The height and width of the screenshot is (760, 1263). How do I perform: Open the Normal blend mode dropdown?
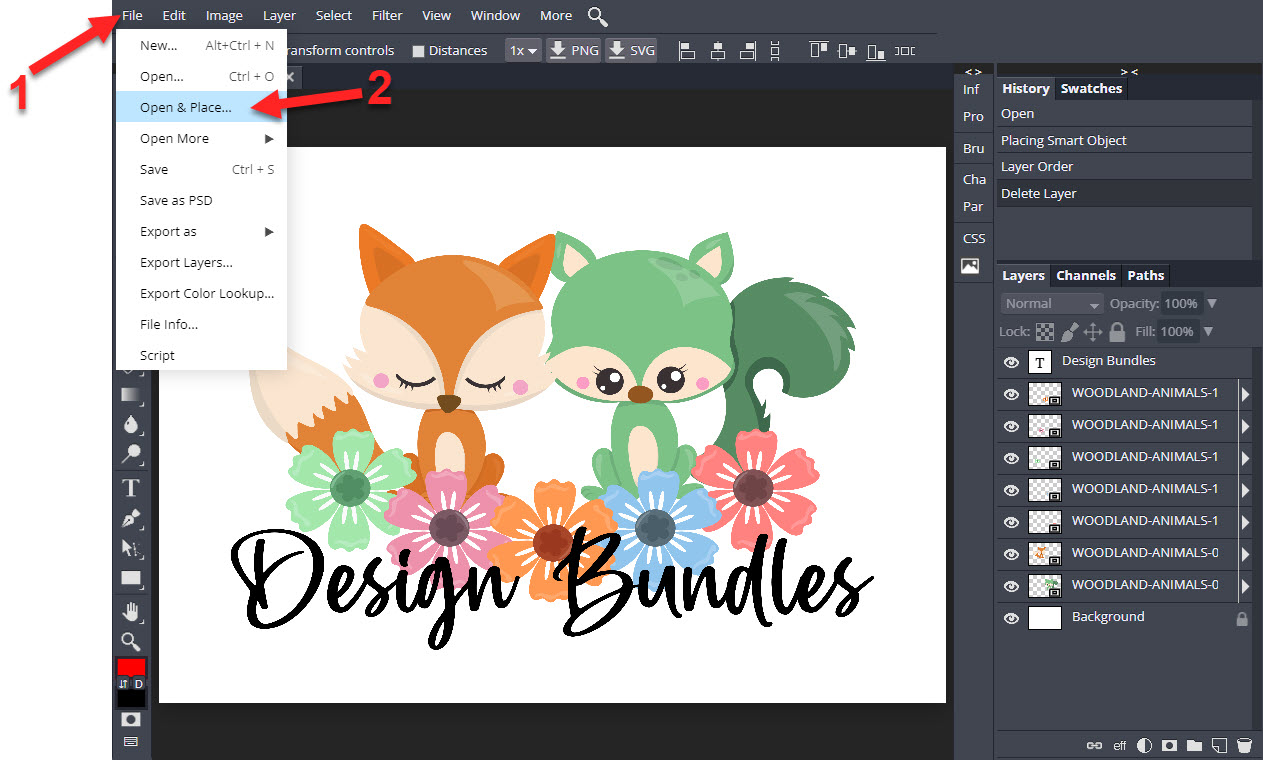pyautogui.click(x=1052, y=304)
